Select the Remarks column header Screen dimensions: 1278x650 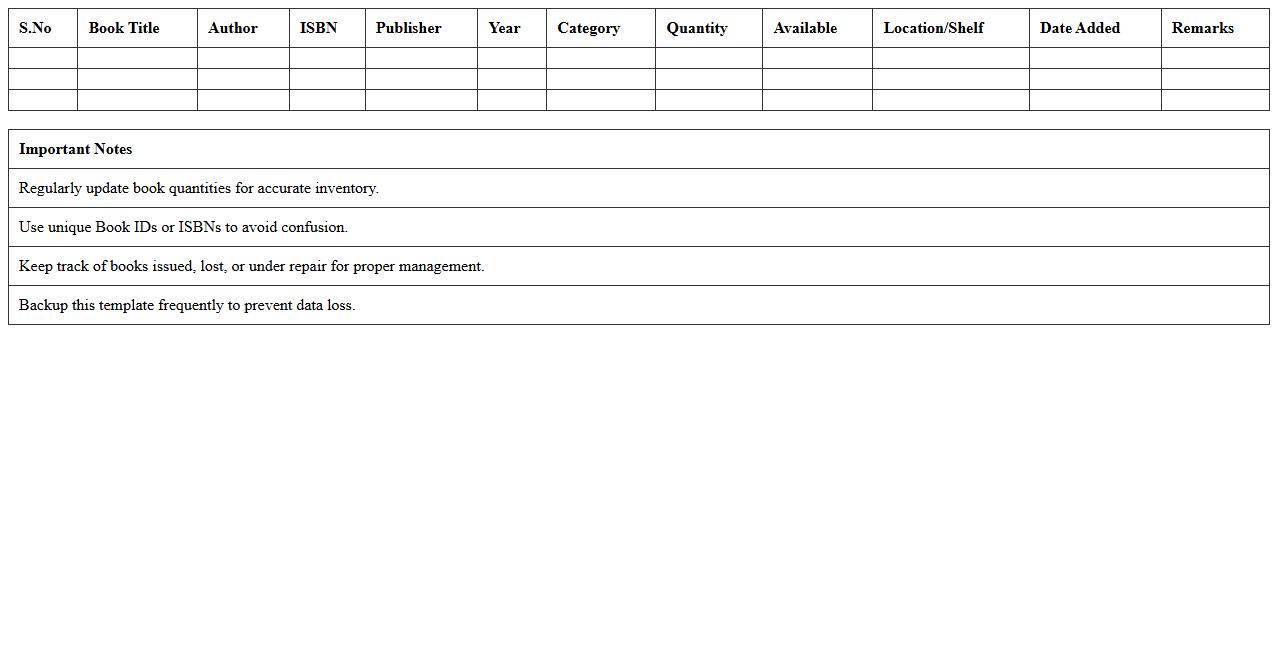[1202, 28]
